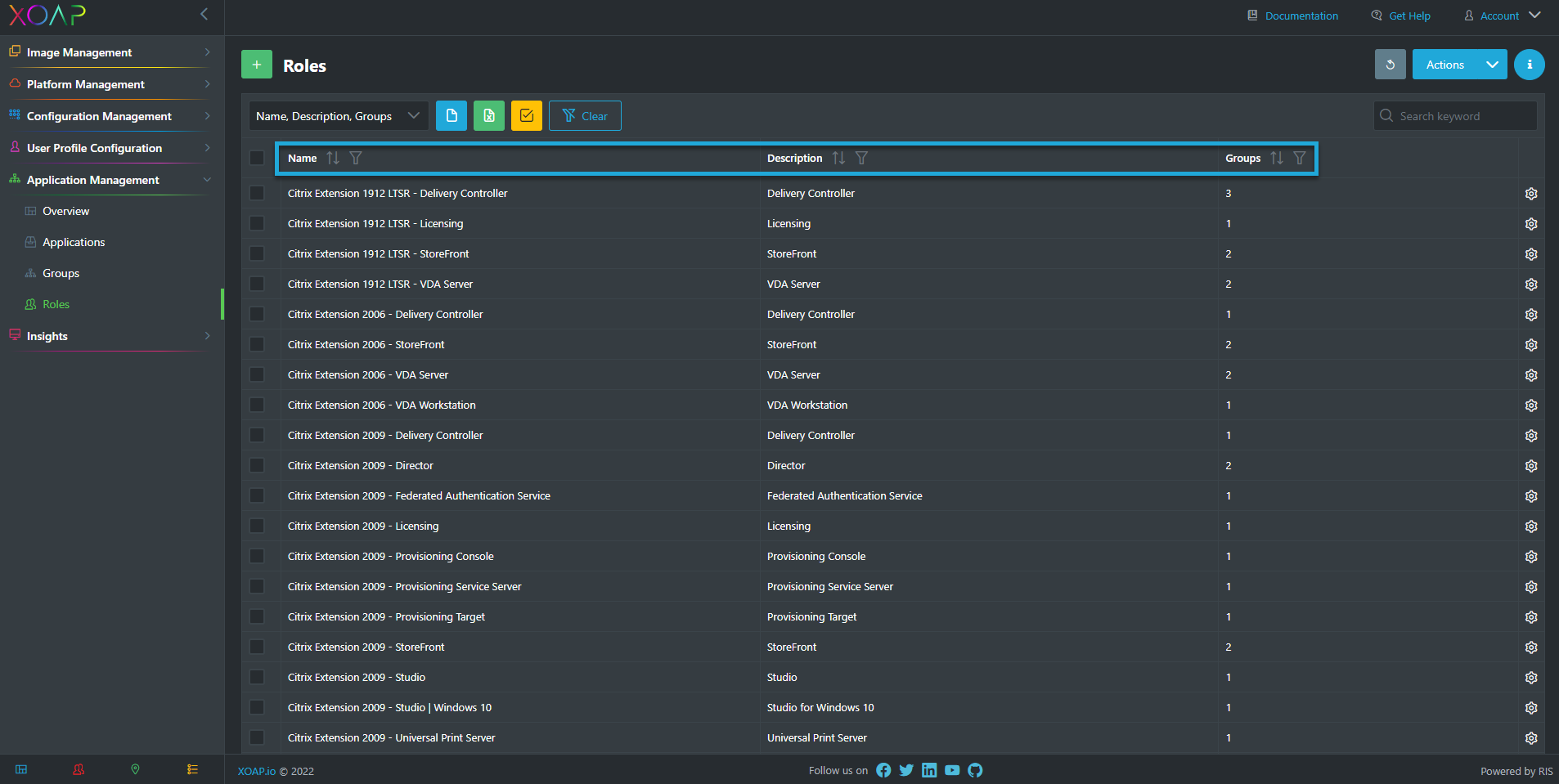1559x784 pixels.
Task: Expand Configuration Management section
Action: [x=111, y=116]
